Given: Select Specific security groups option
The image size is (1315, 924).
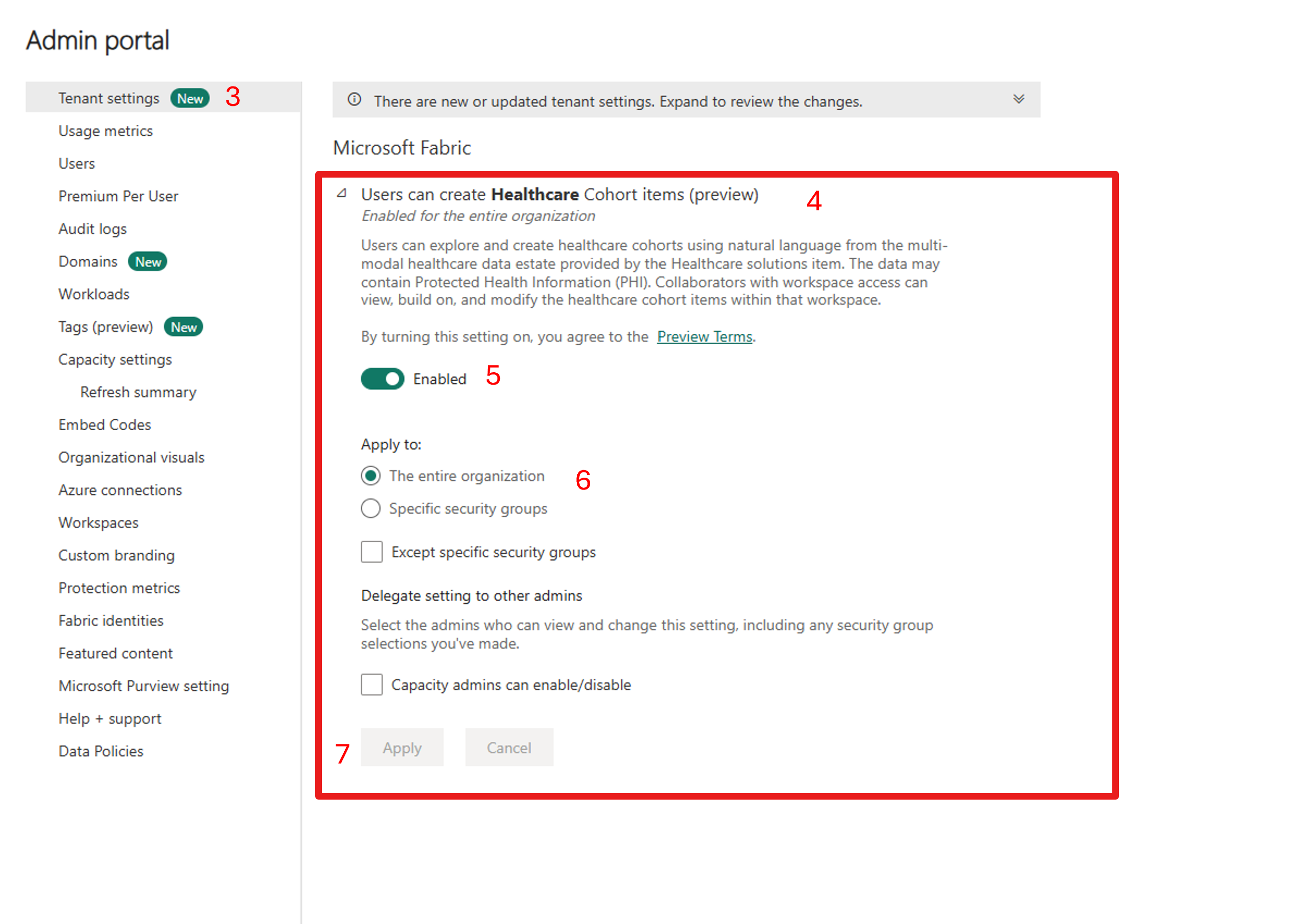Looking at the screenshot, I should (371, 508).
